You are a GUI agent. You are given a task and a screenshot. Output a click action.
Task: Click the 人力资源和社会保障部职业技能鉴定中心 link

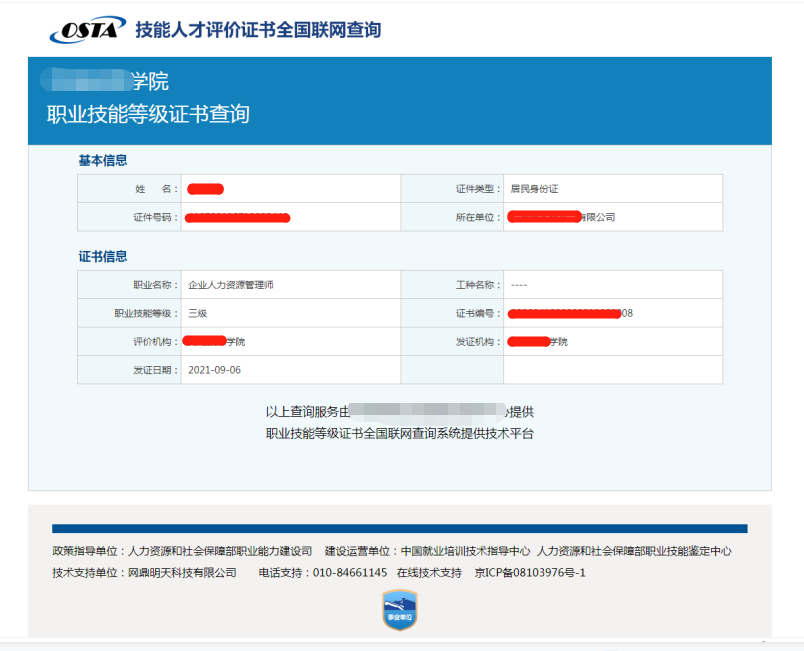pos(634,551)
